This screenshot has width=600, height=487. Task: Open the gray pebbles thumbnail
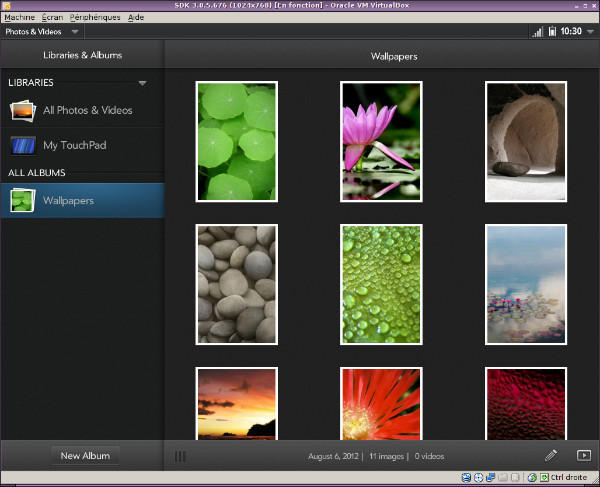[x=237, y=284]
